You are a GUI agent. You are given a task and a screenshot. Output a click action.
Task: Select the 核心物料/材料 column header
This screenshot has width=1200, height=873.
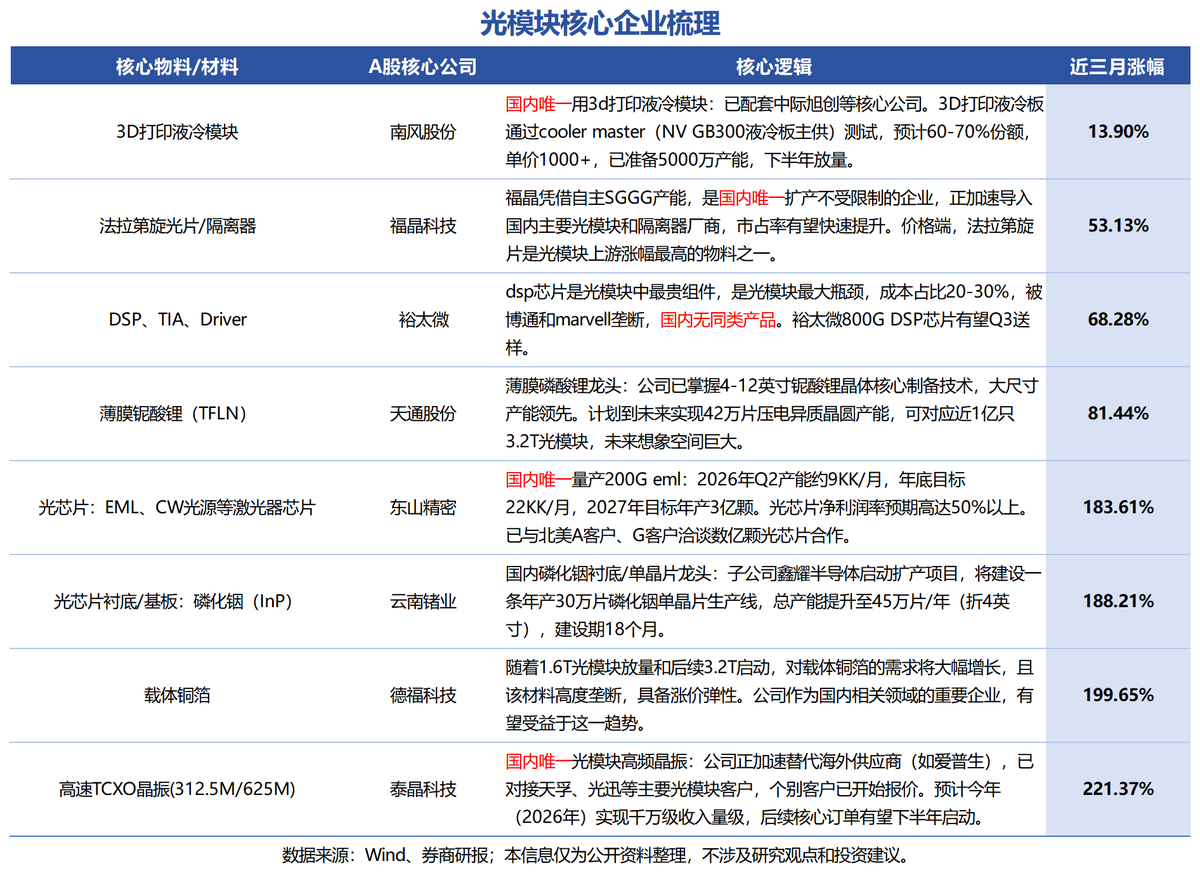click(177, 67)
